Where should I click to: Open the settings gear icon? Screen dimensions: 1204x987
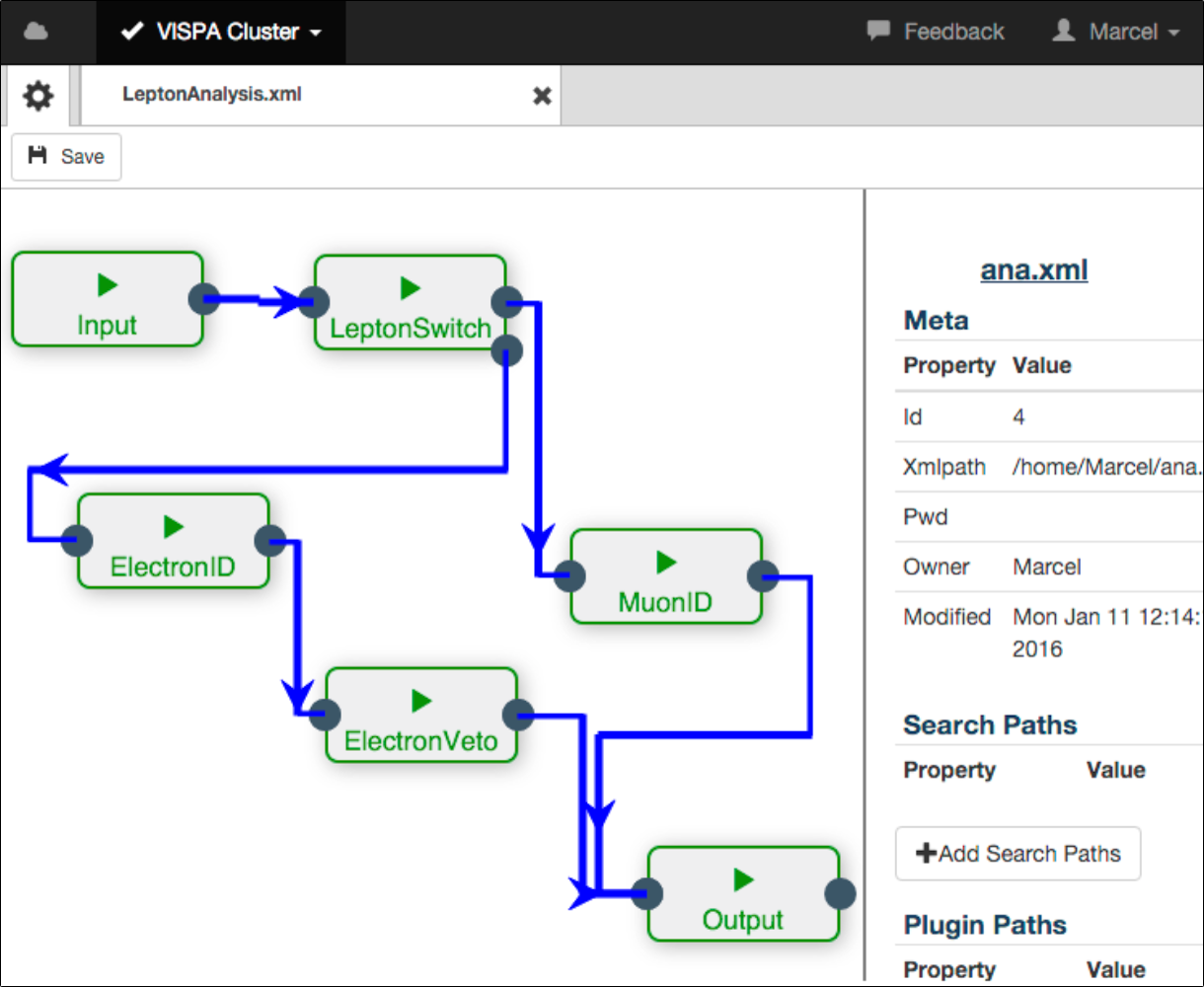coord(38,96)
